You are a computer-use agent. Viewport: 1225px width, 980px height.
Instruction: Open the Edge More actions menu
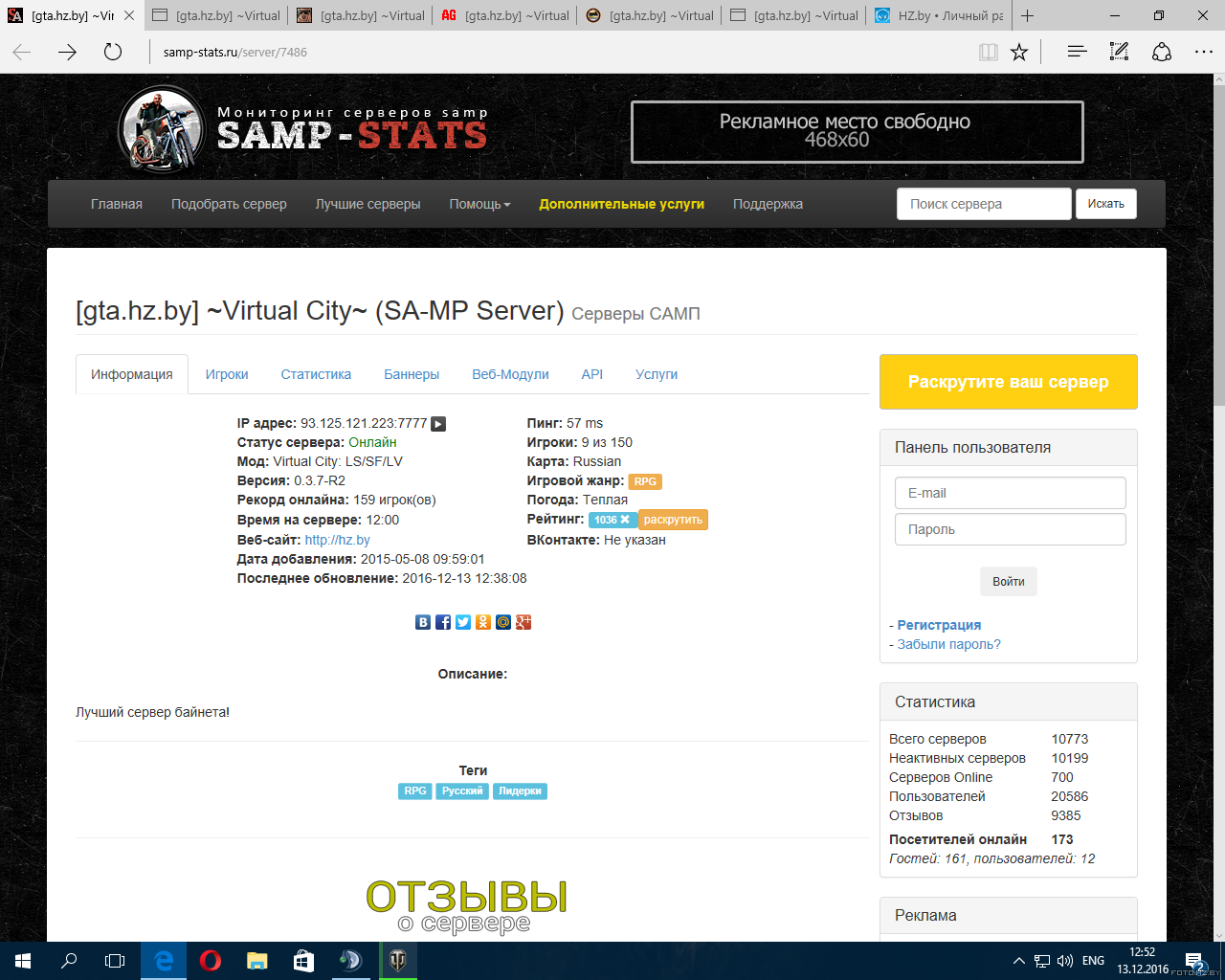[1204, 52]
